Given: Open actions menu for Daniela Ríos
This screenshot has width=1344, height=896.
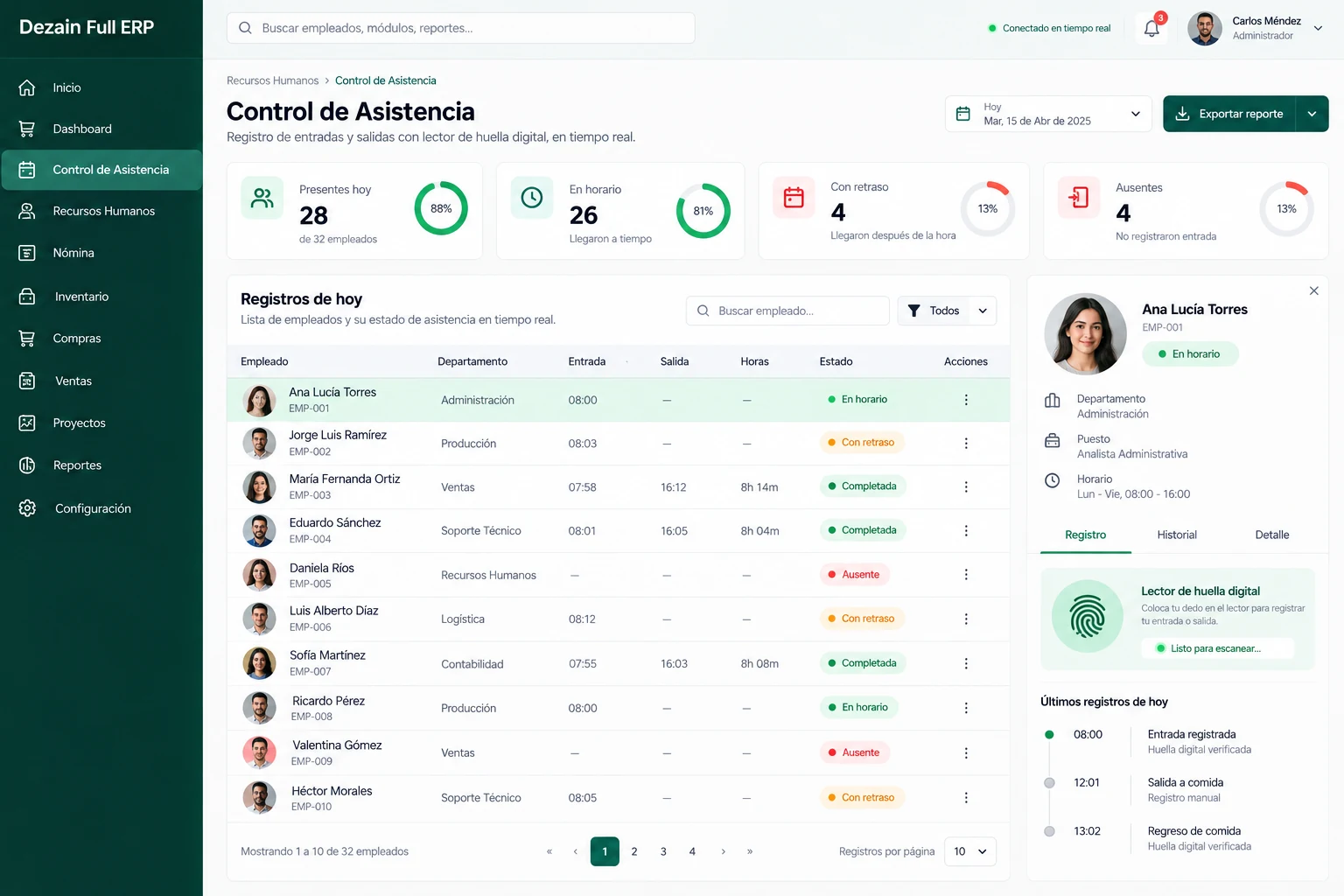Looking at the screenshot, I should 966,575.
